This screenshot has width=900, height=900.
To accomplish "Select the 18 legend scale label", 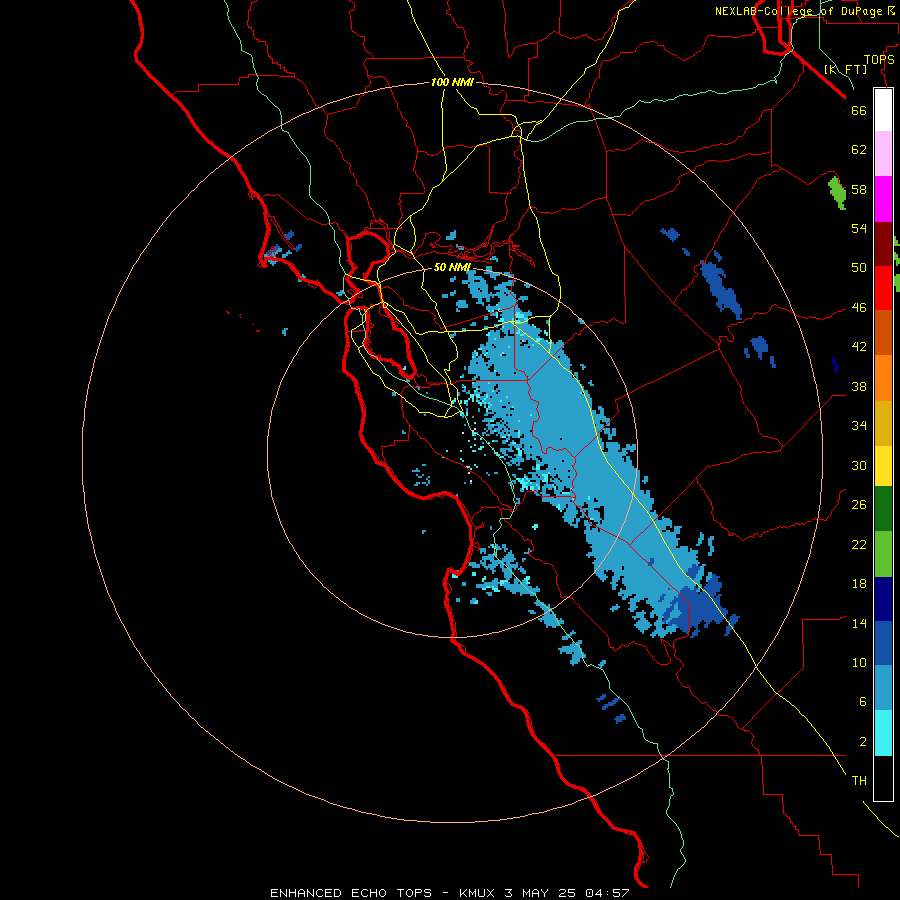I will point(859,584).
